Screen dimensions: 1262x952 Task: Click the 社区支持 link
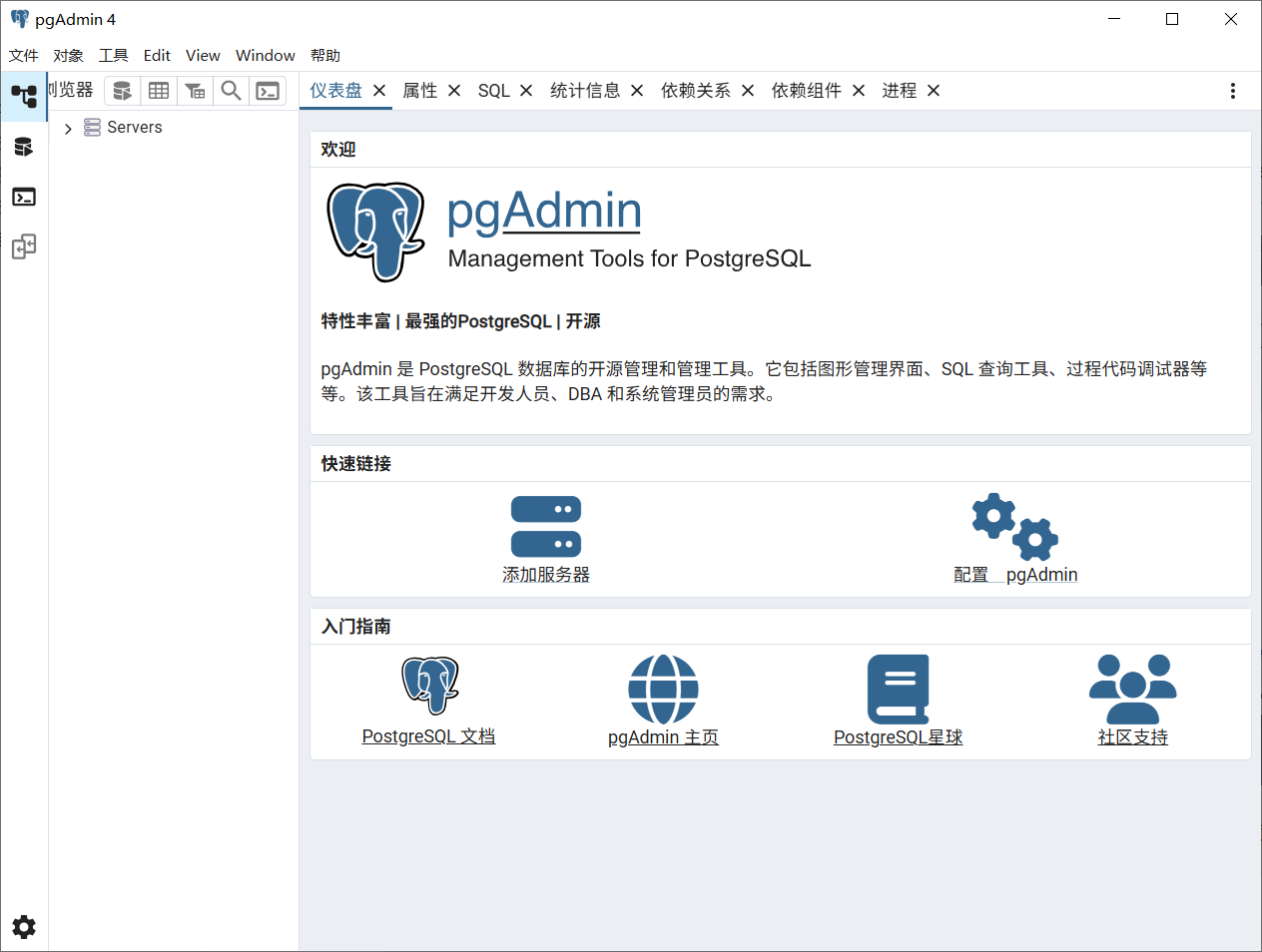pos(1132,737)
